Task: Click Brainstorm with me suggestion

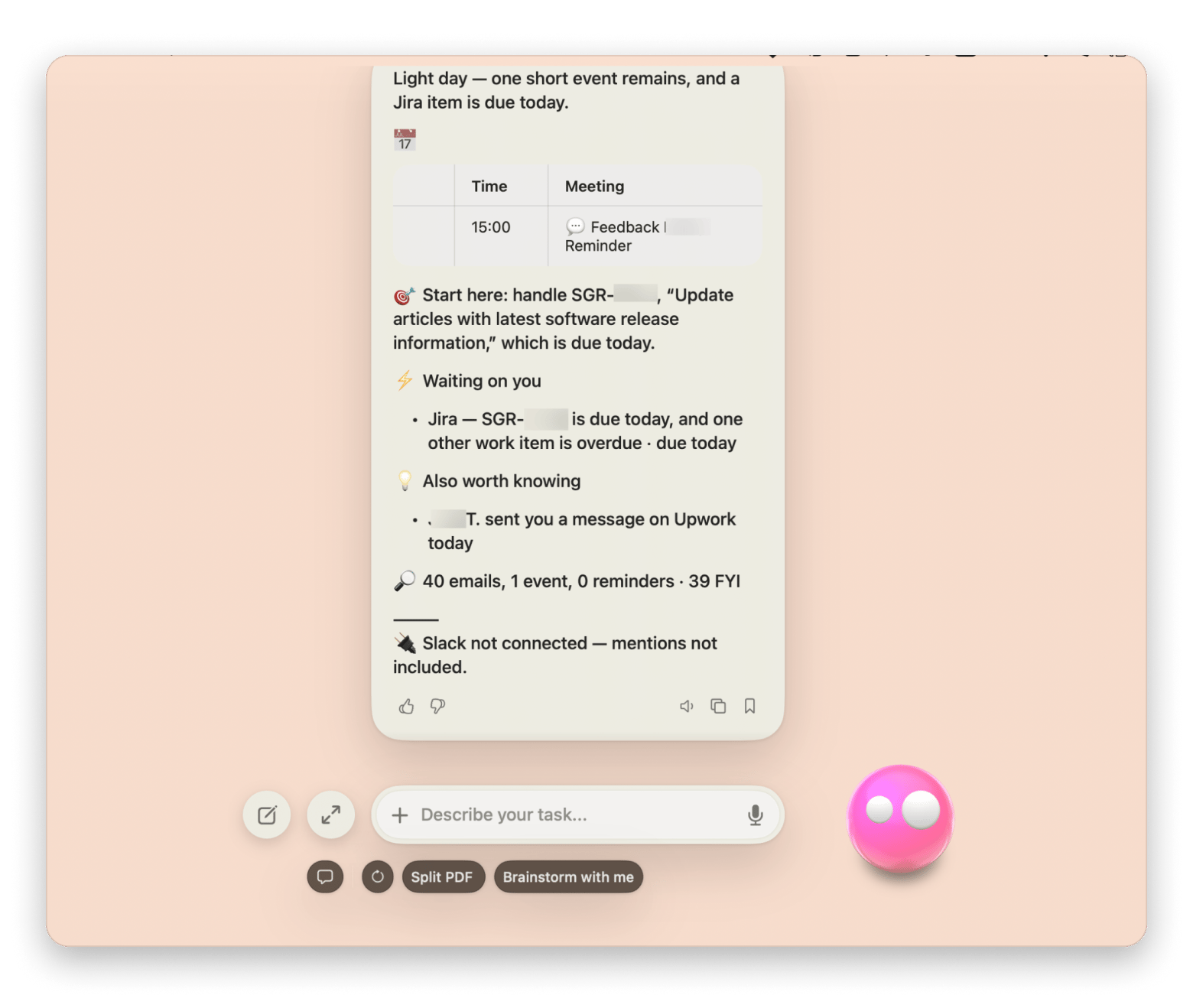Action: [x=568, y=876]
